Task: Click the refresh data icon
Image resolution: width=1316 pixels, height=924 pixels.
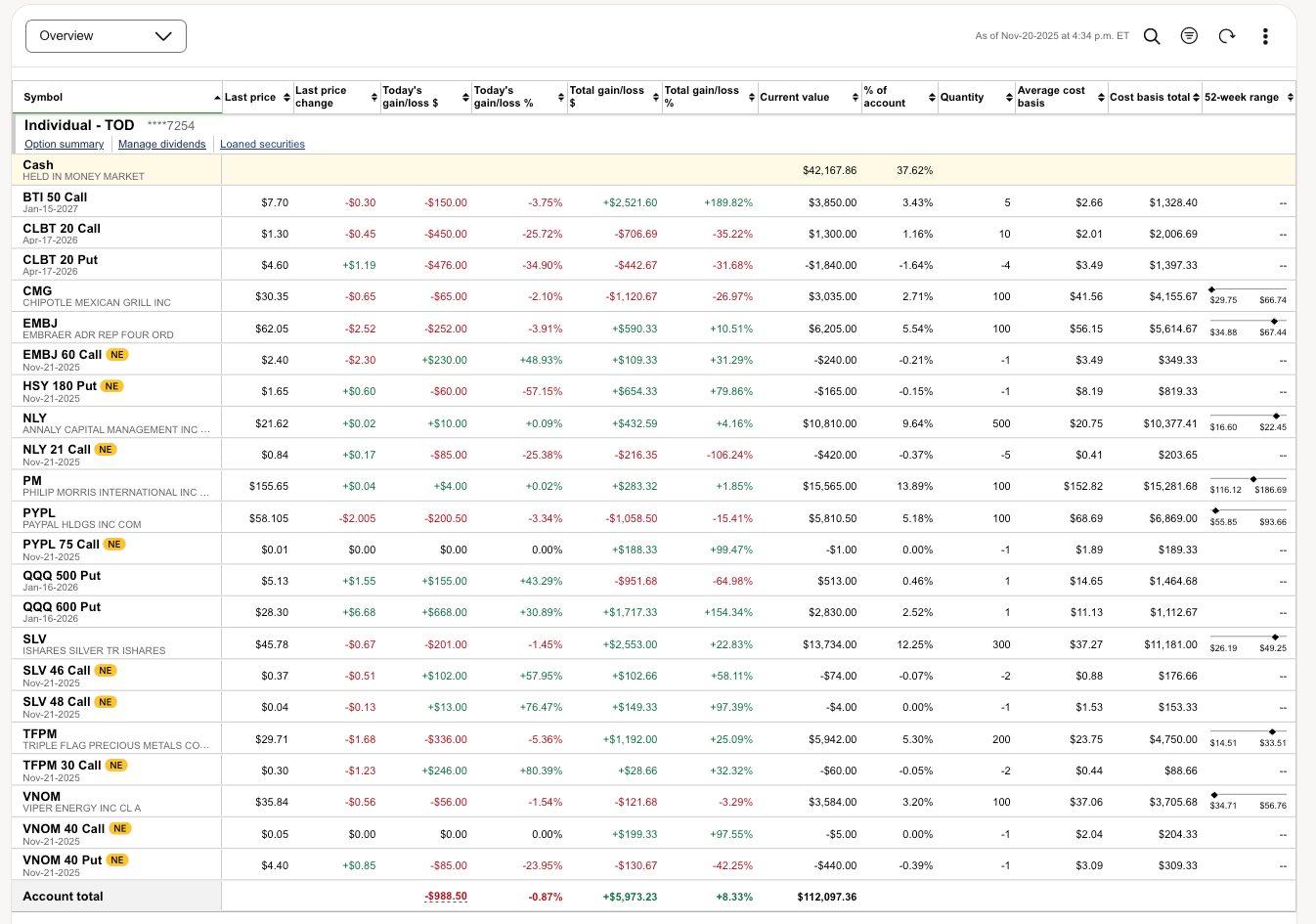Action: [1227, 36]
